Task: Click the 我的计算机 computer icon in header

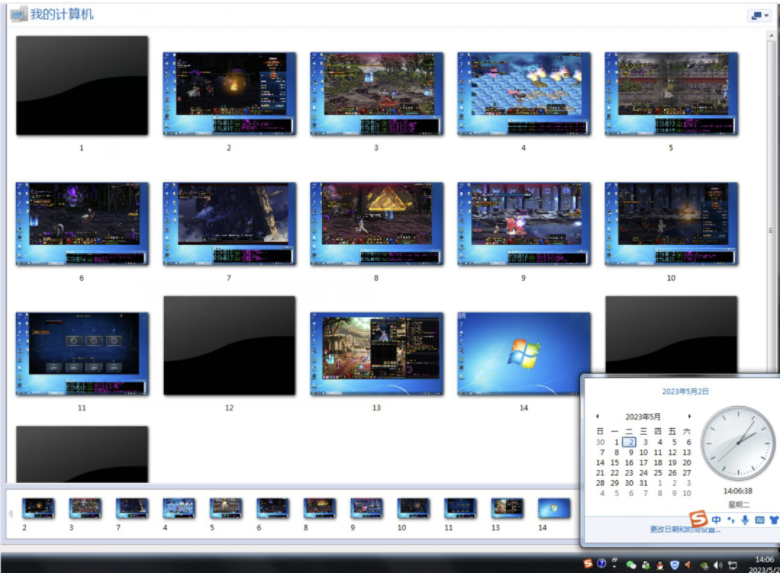Action: [x=18, y=14]
